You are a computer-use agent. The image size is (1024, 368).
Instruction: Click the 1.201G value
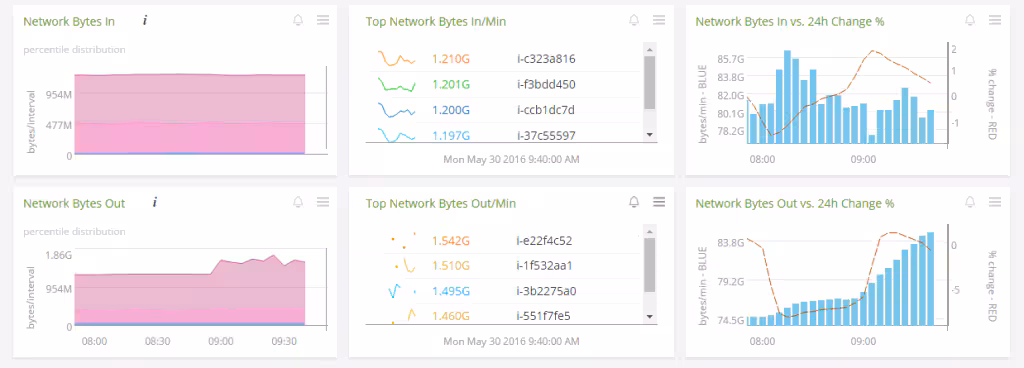point(451,84)
